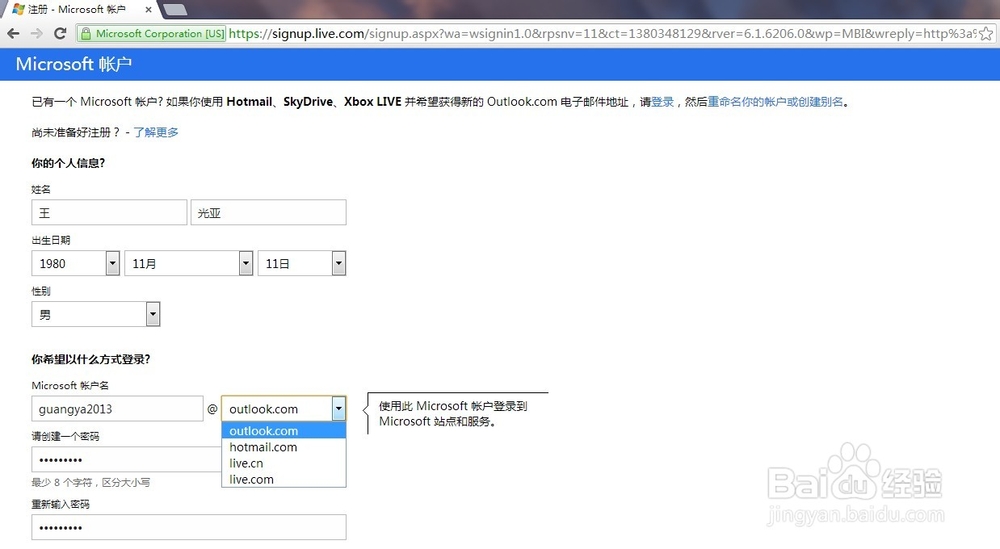1000x549 pixels.
Task: Click the Microsoft 帐户 header title
Action: 73,64
